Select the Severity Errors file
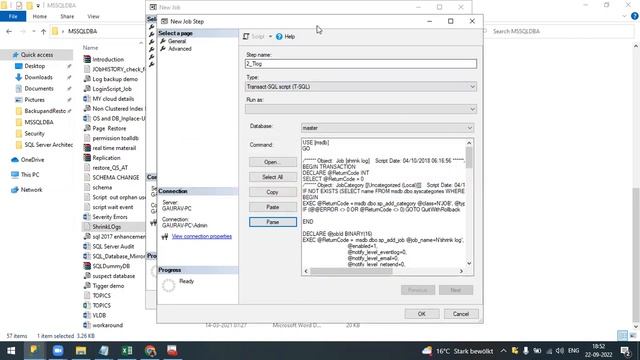This screenshot has width=640, height=360. point(110,217)
